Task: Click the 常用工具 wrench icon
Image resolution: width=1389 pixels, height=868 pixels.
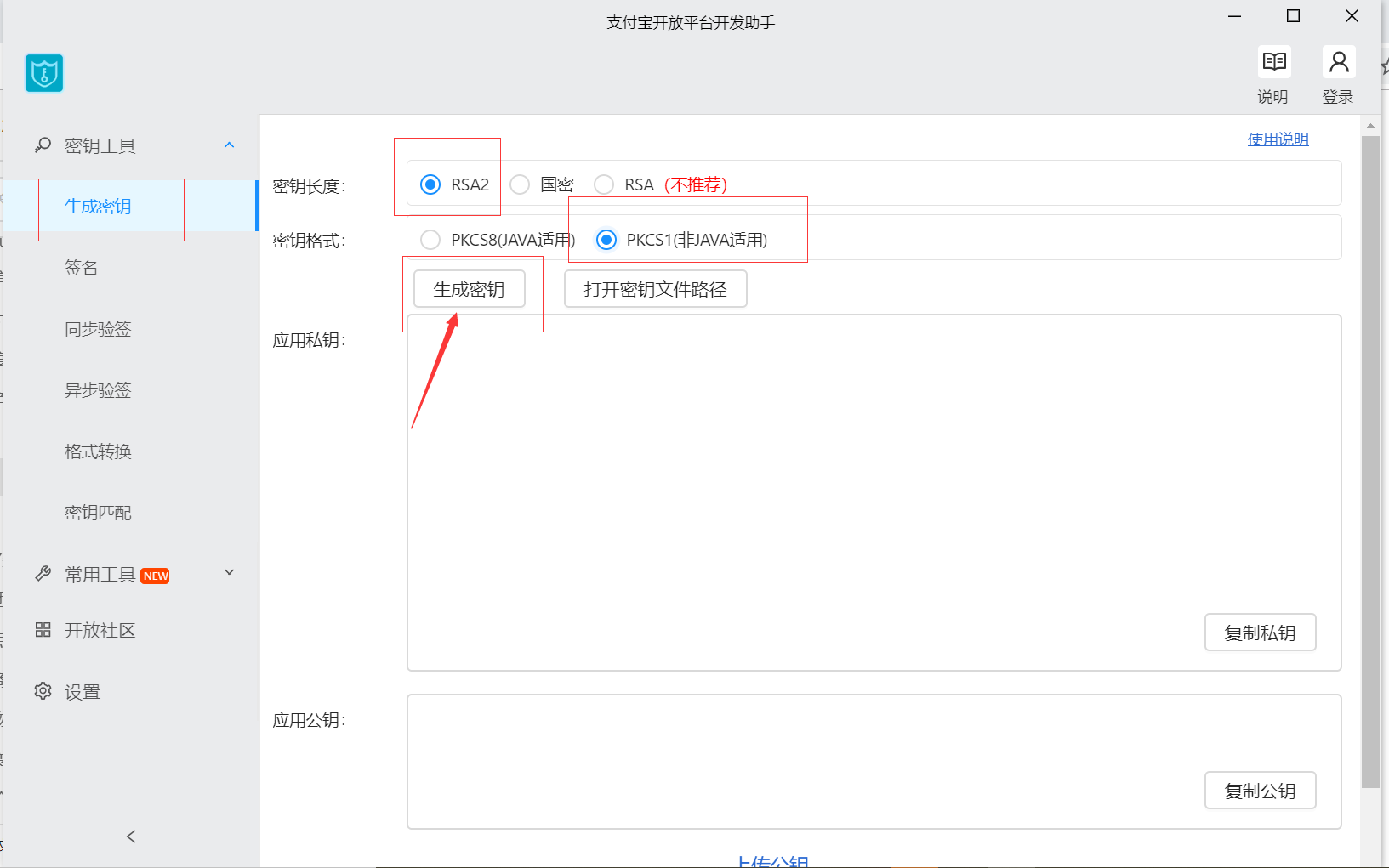Action: (43, 574)
